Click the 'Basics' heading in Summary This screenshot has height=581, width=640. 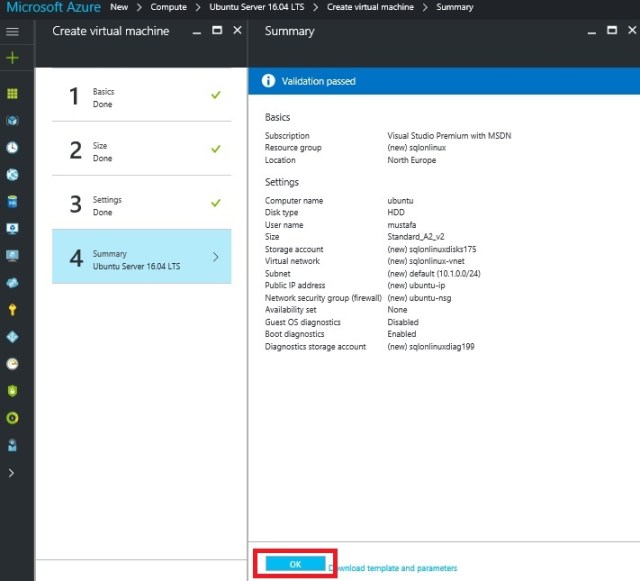pyautogui.click(x=278, y=117)
